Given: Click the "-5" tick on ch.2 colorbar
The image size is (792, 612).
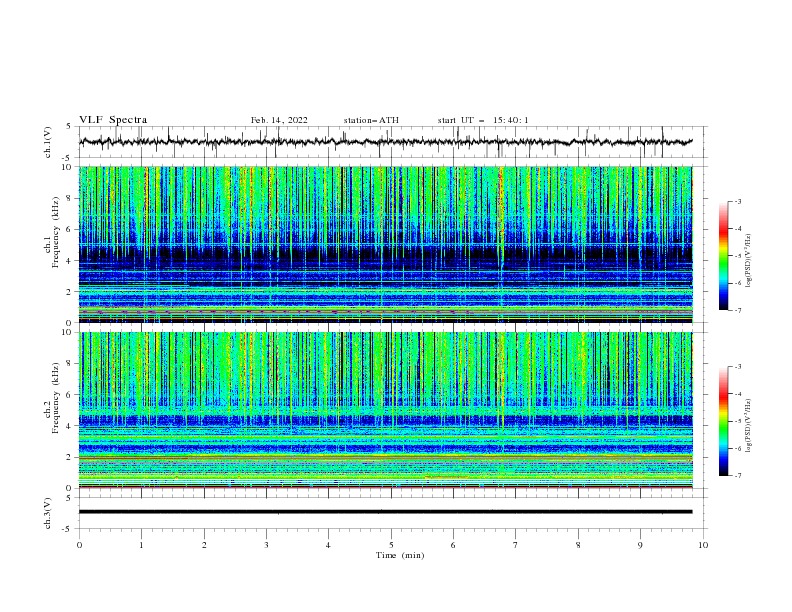Looking at the screenshot, I should [738, 421].
